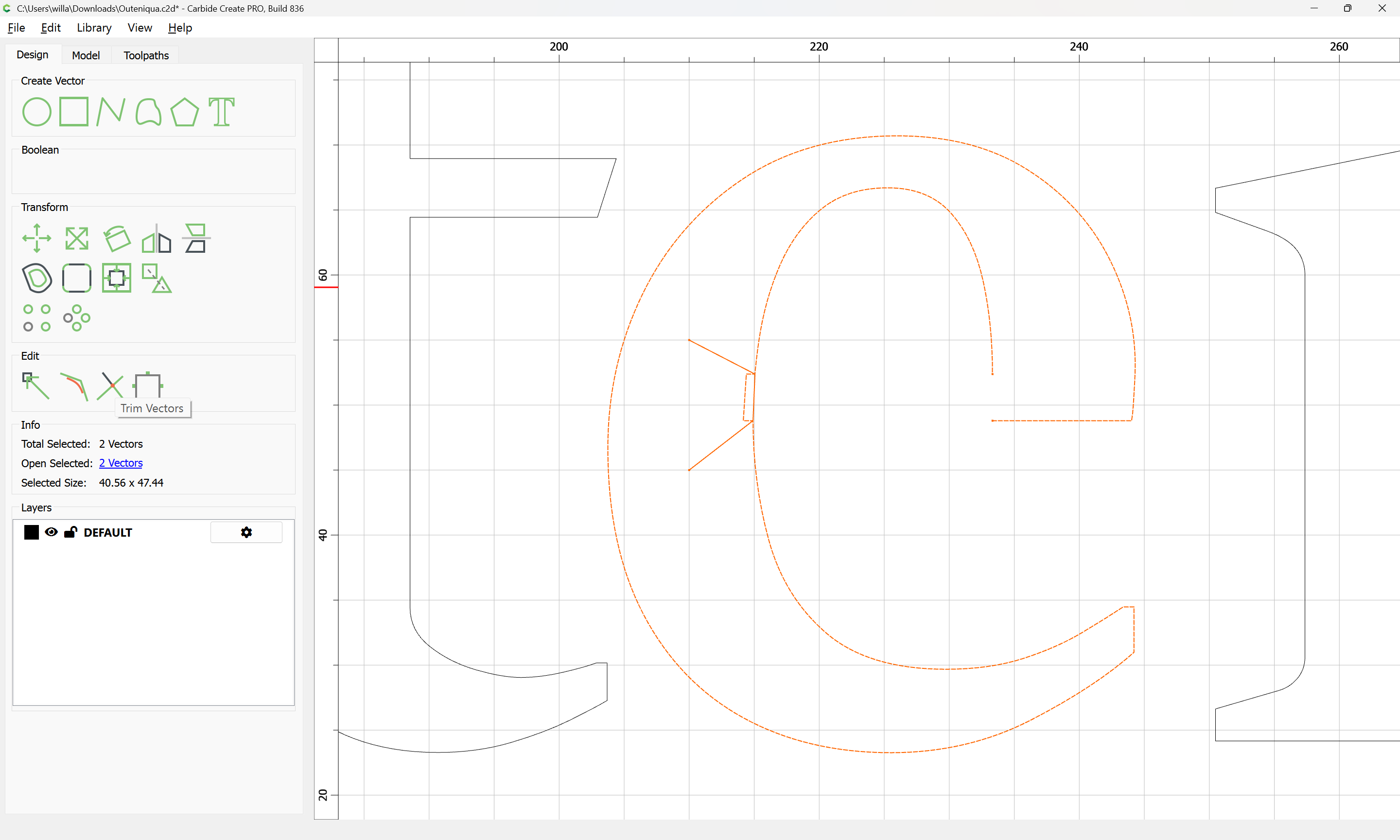The image size is (1400, 840).
Task: Click the DEFAULT layer black color swatch
Action: click(31, 532)
